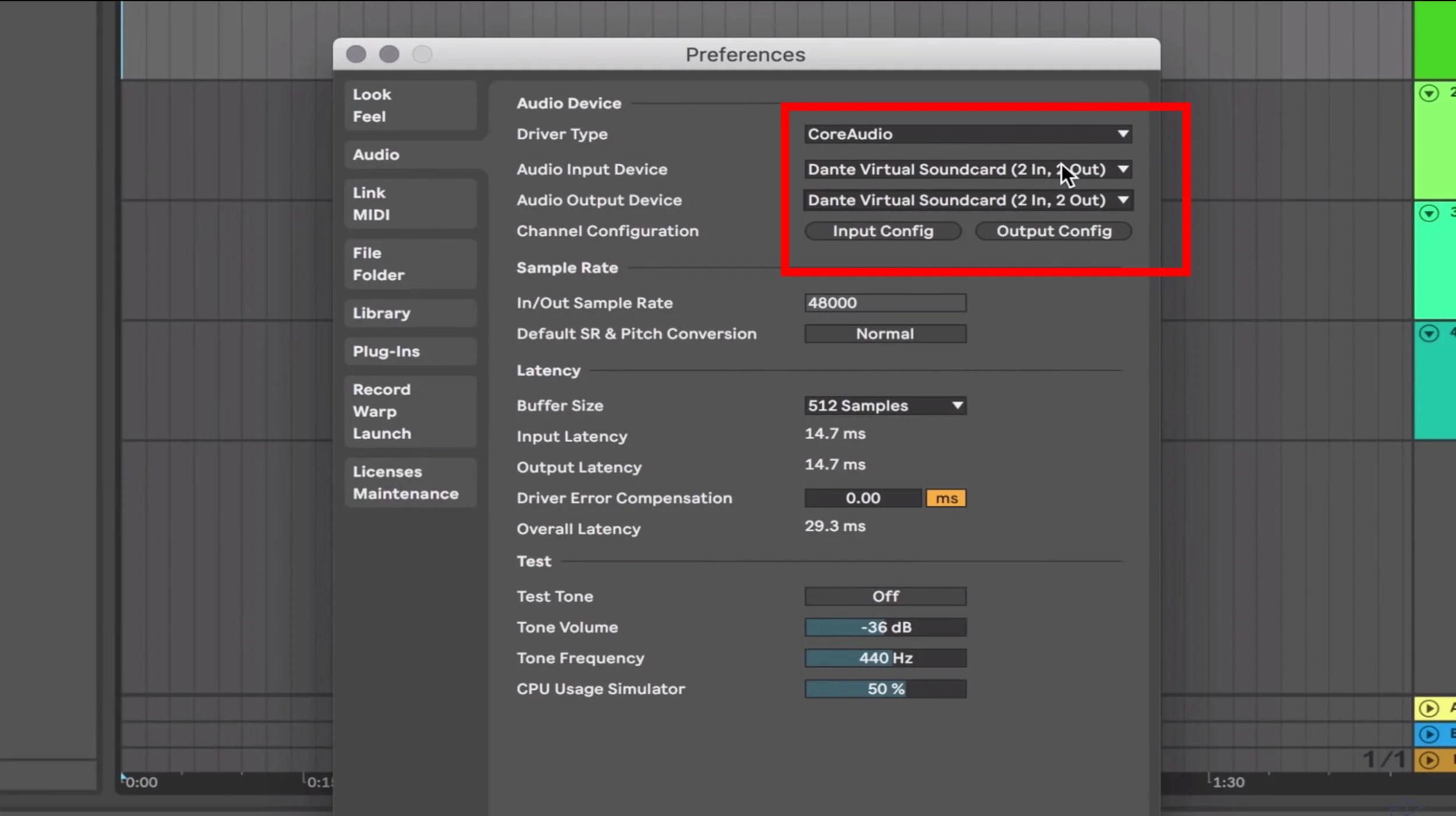Fold track 3 using its arrow icon
Screen dimensions: 1456x816
[x=1429, y=213]
